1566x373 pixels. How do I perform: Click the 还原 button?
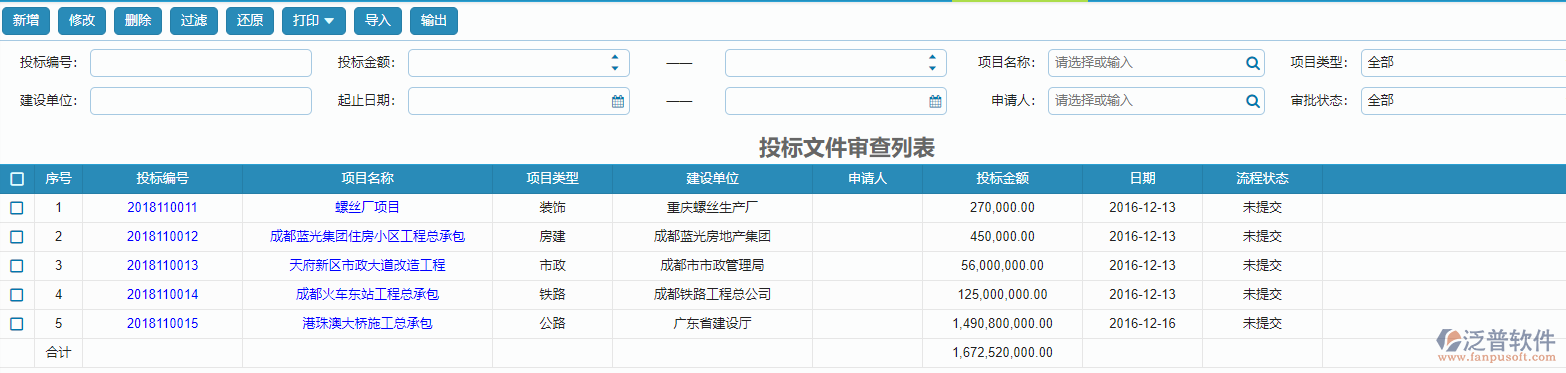pyautogui.click(x=250, y=21)
